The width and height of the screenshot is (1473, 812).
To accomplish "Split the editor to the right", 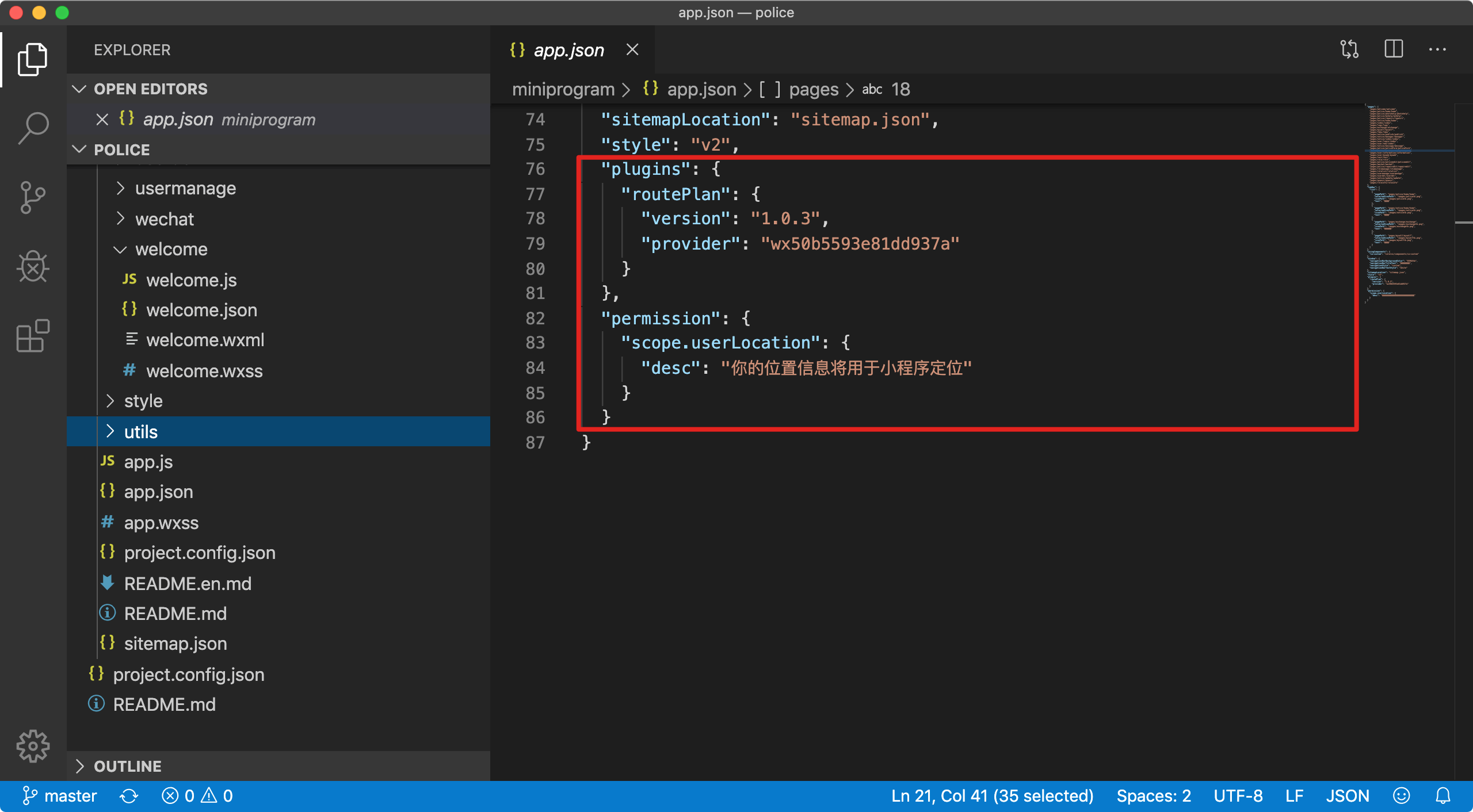I will pyautogui.click(x=1394, y=49).
